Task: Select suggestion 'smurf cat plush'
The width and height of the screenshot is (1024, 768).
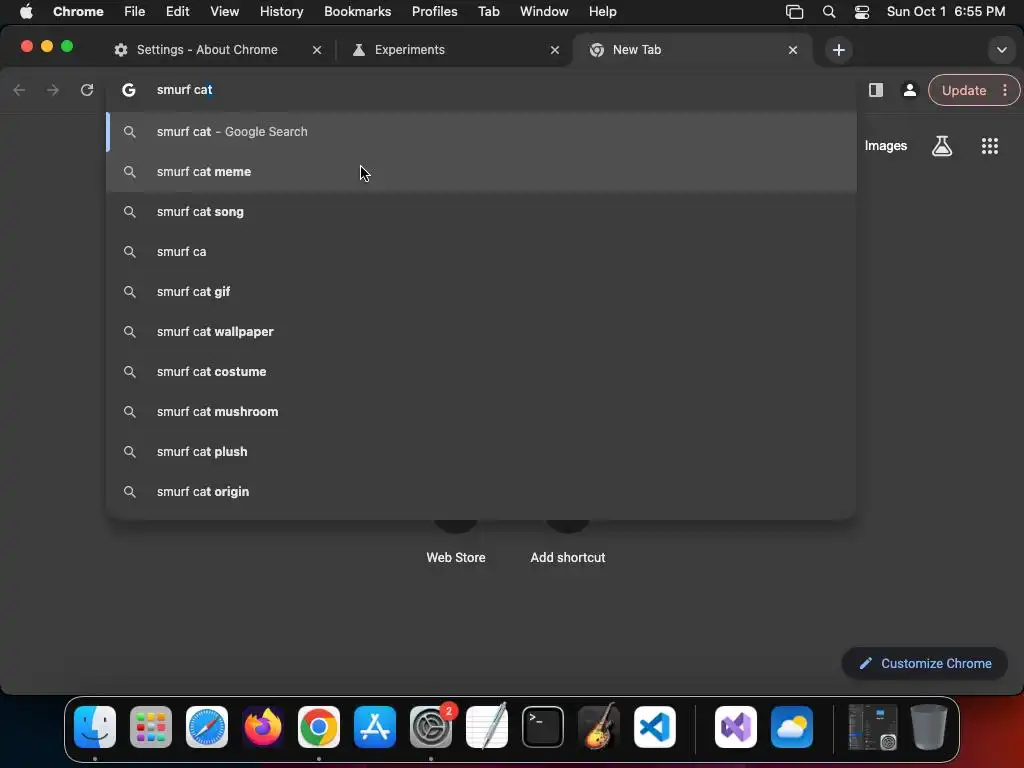Action: tap(481, 452)
